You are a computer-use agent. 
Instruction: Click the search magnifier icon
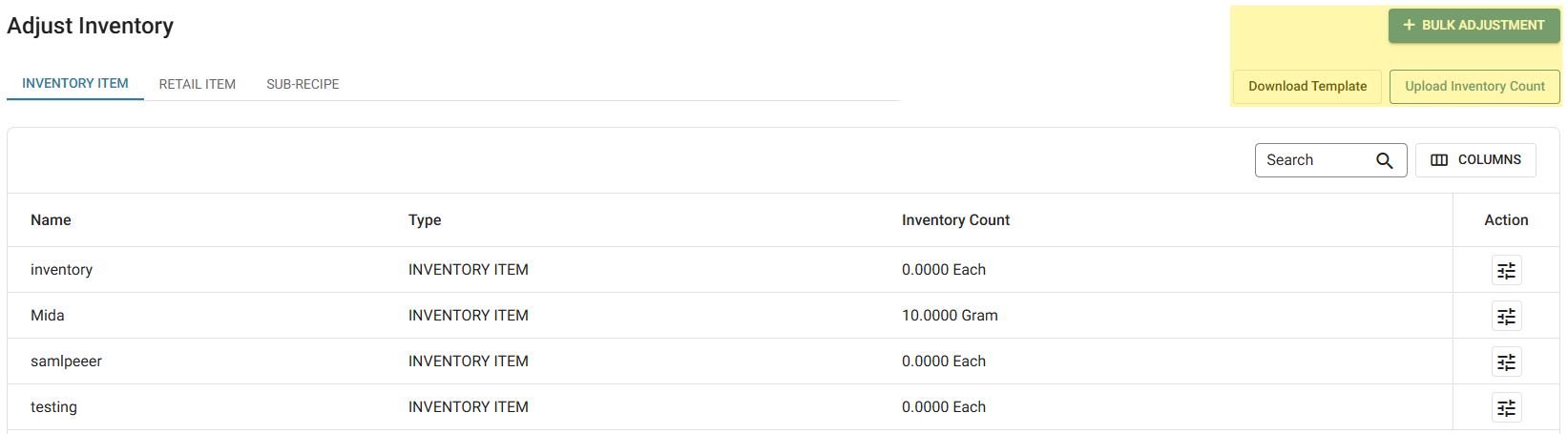point(1384,160)
